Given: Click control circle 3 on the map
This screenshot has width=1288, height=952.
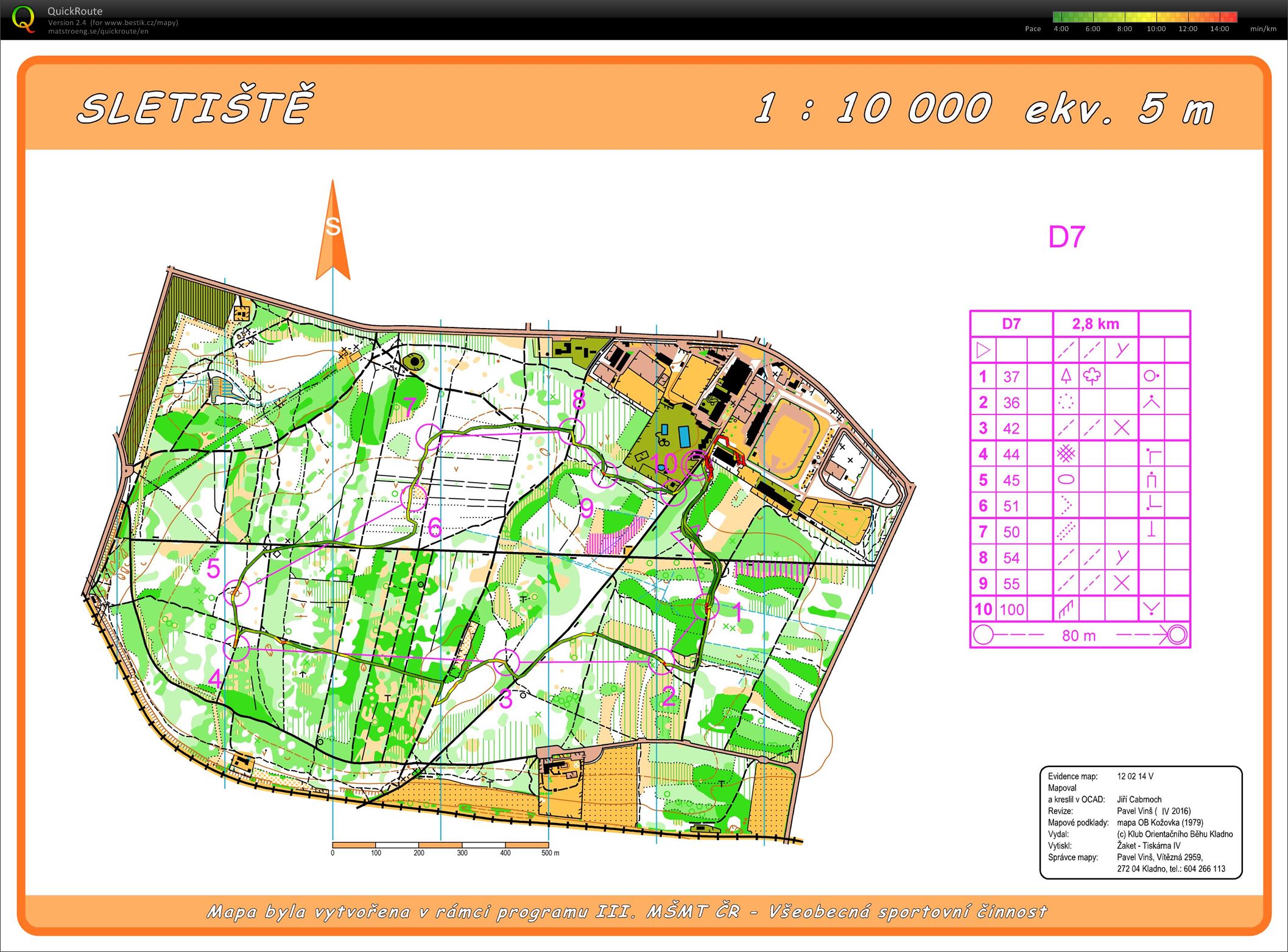Looking at the screenshot, I should (506, 662).
